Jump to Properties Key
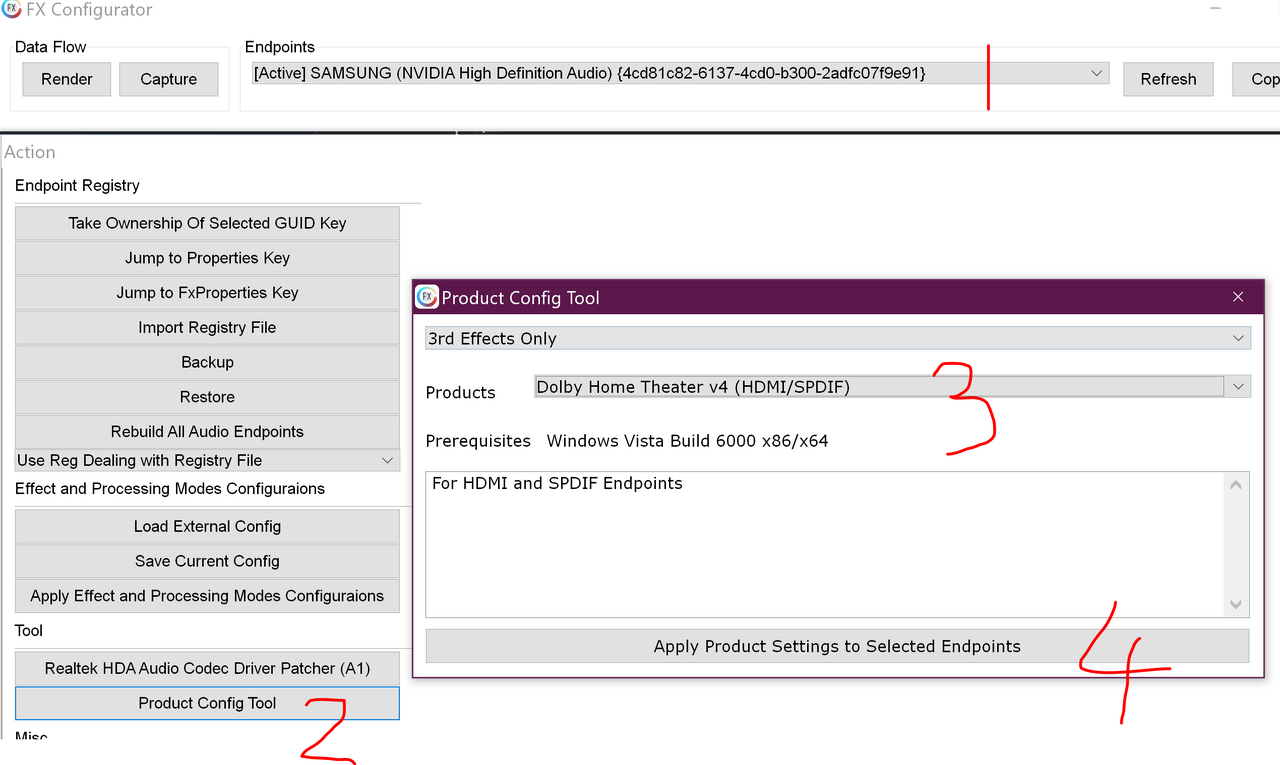 pos(207,257)
